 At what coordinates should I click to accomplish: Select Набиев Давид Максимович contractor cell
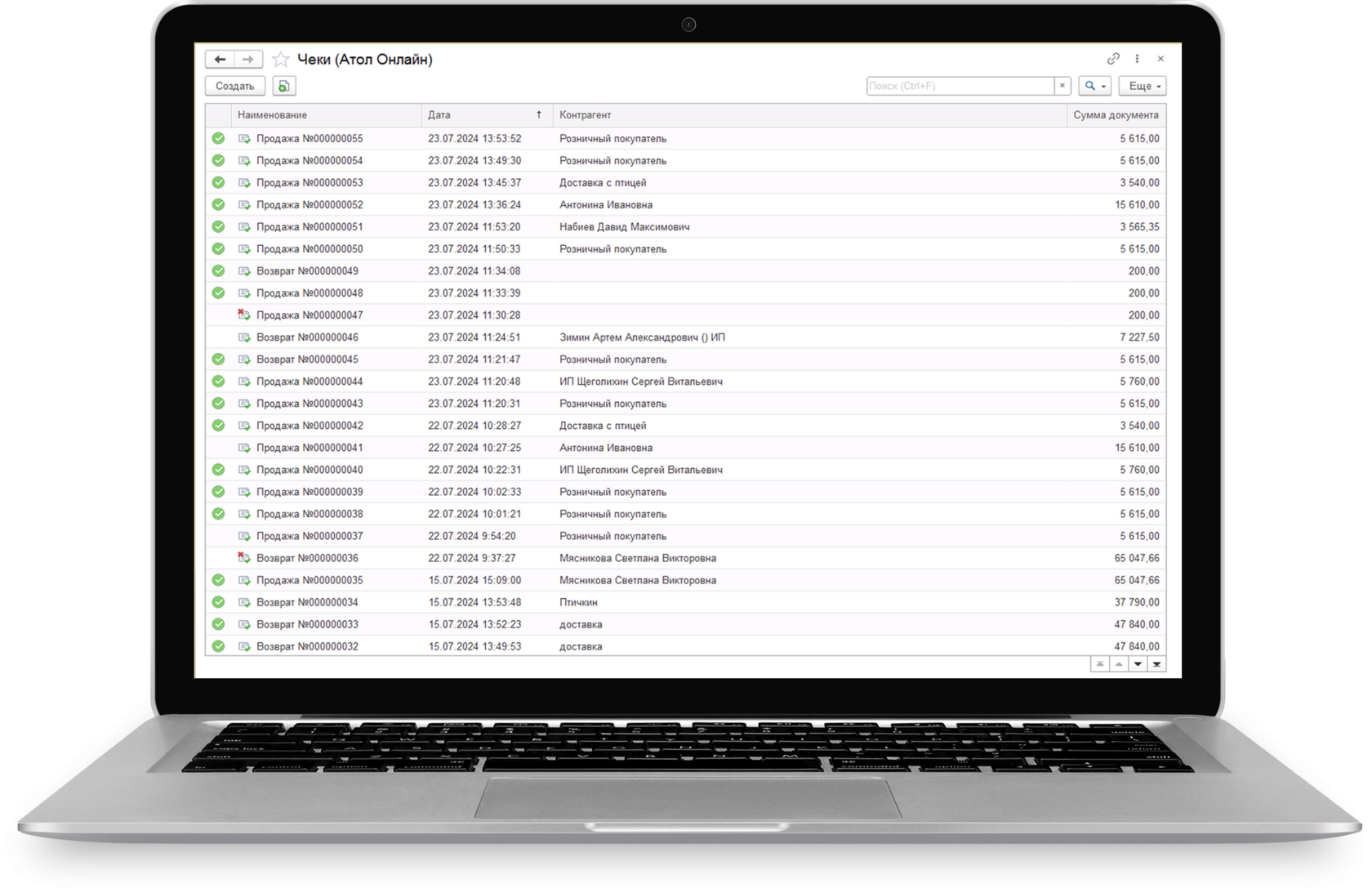tap(810, 227)
